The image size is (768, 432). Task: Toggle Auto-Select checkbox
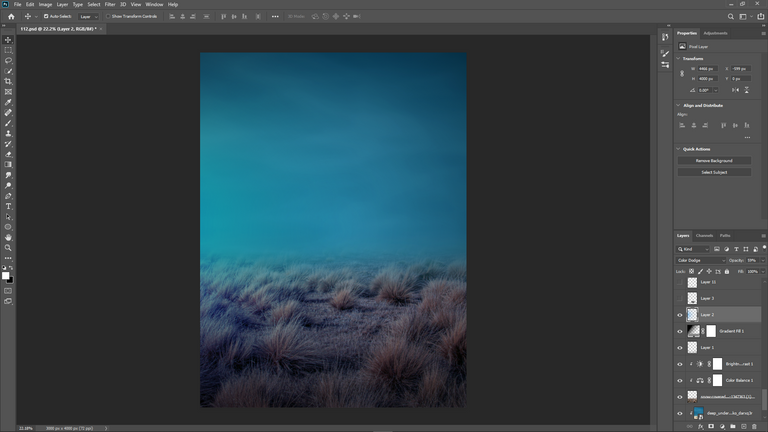click(x=46, y=16)
